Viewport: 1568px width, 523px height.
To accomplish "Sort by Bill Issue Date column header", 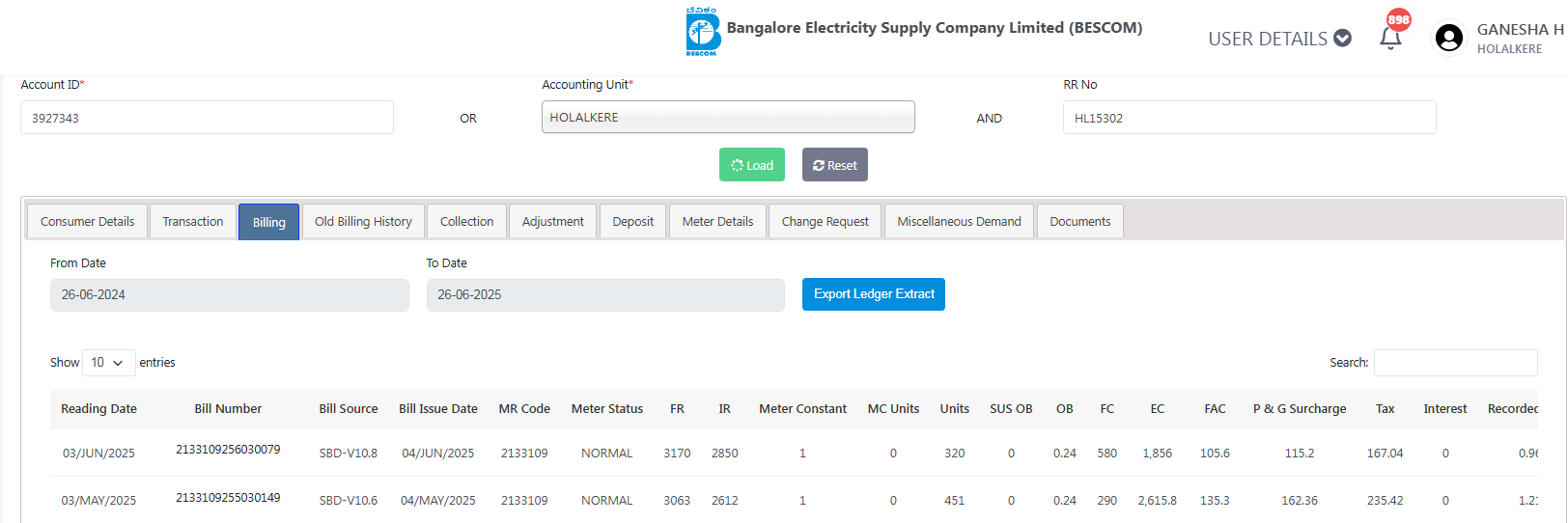I will (438, 409).
